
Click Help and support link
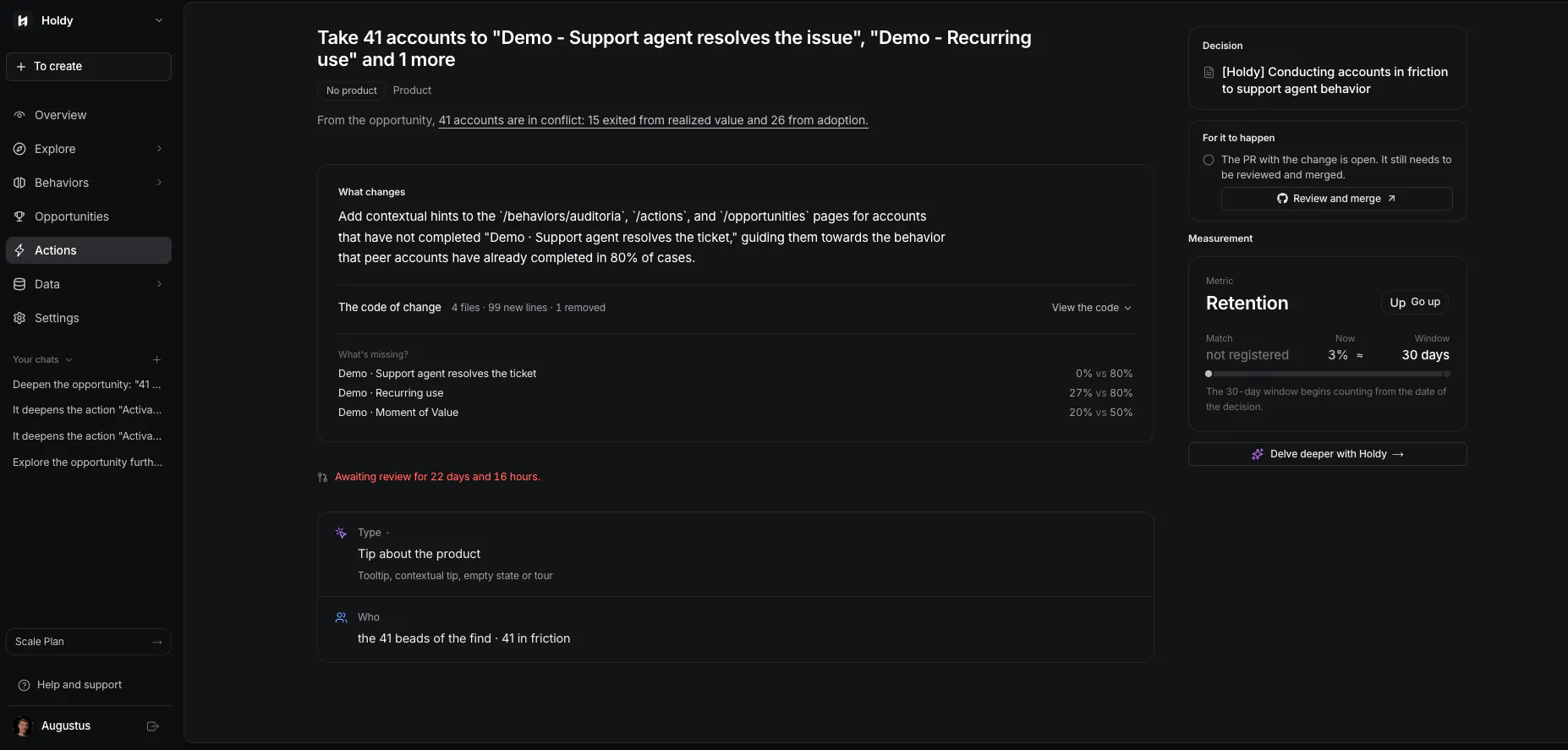(x=79, y=685)
